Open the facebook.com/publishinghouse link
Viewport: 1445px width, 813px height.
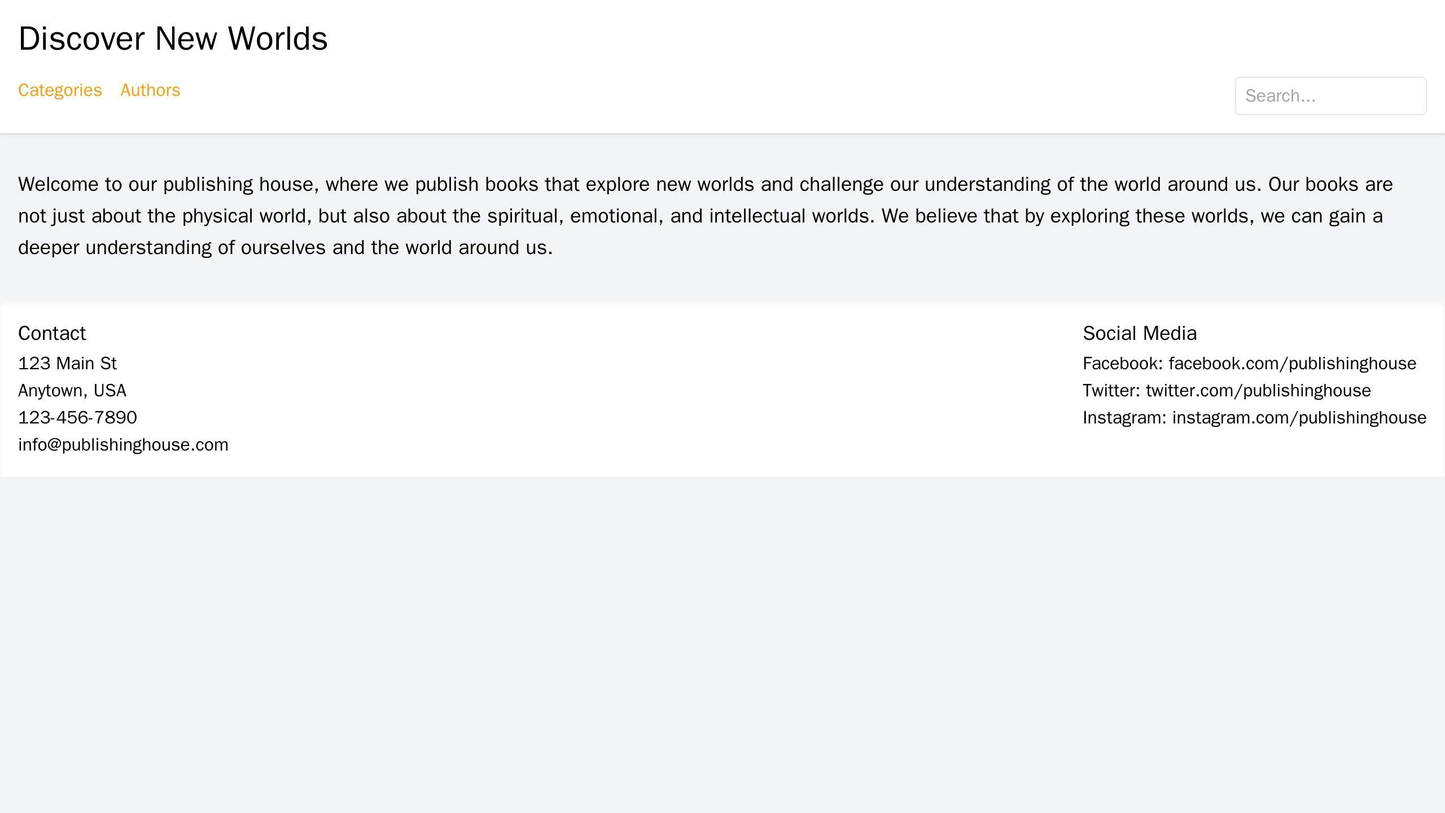[x=1292, y=363]
